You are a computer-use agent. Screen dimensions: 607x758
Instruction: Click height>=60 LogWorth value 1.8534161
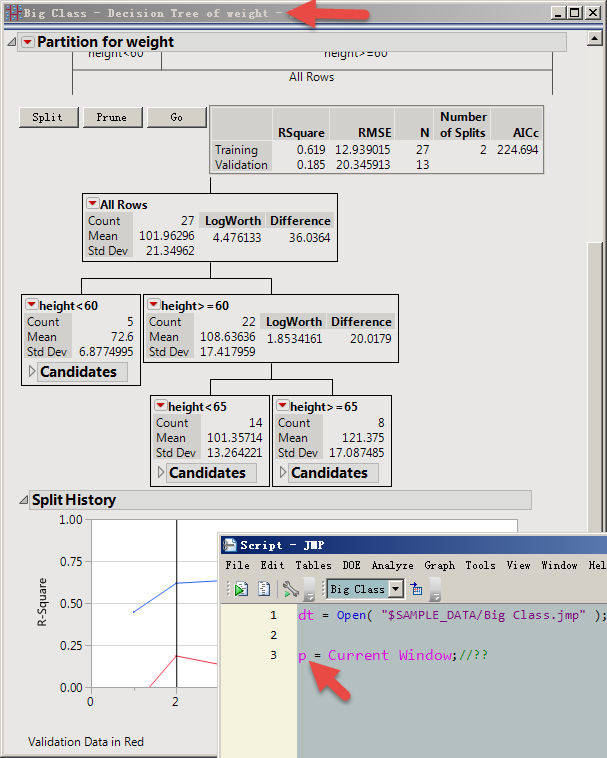click(x=294, y=339)
